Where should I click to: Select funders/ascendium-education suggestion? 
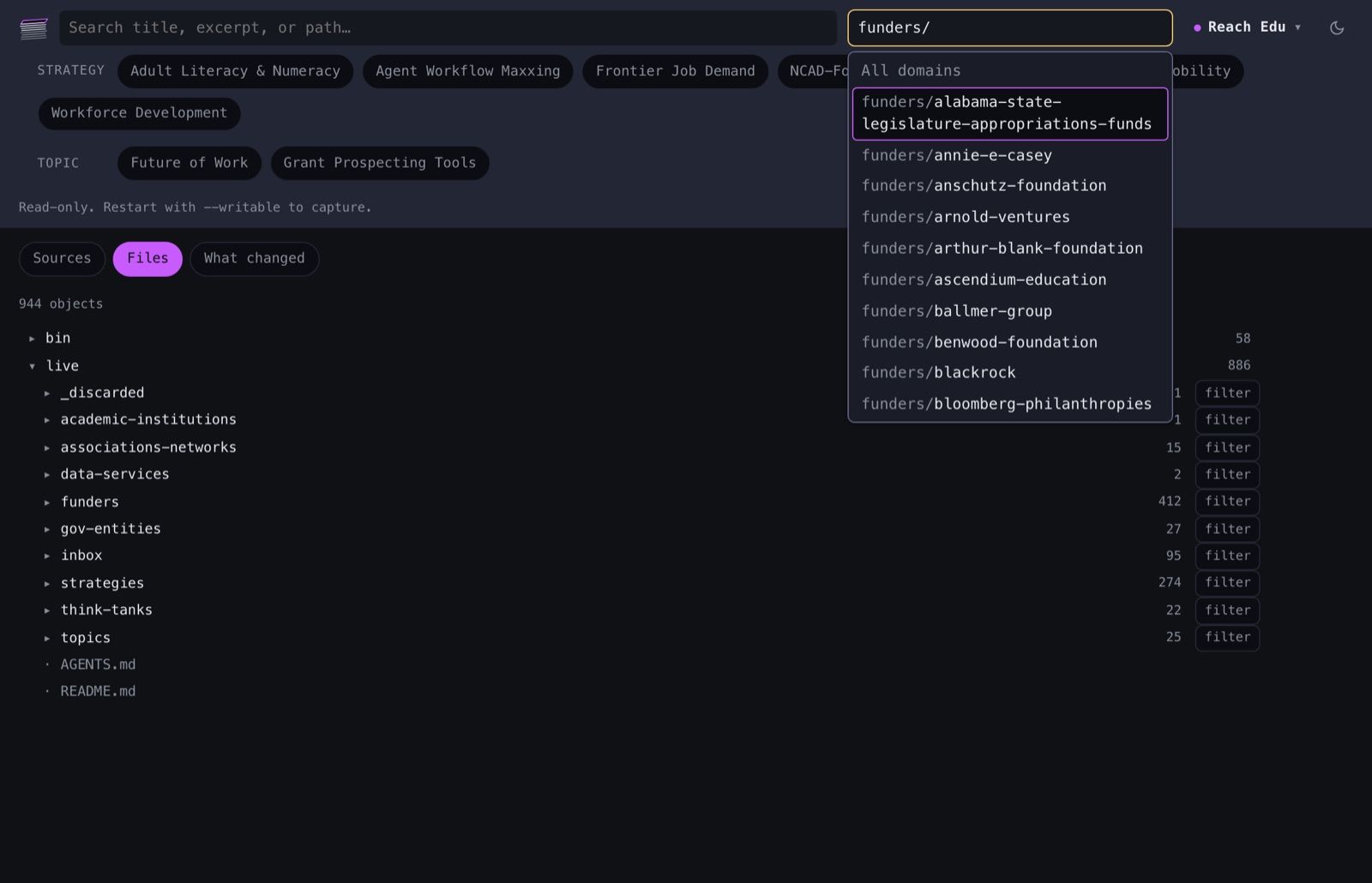1009,279
